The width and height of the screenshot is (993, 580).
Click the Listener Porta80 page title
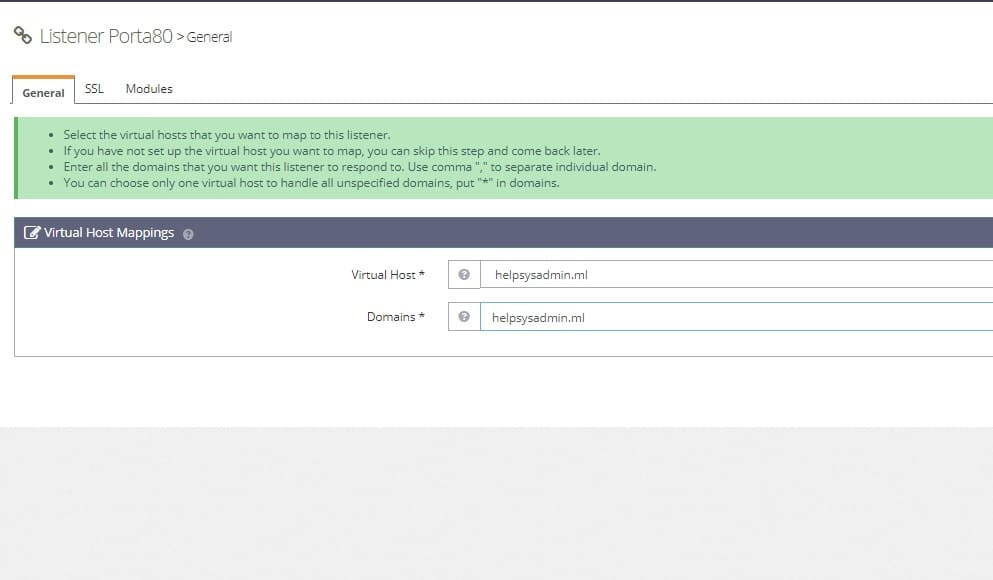click(x=105, y=36)
